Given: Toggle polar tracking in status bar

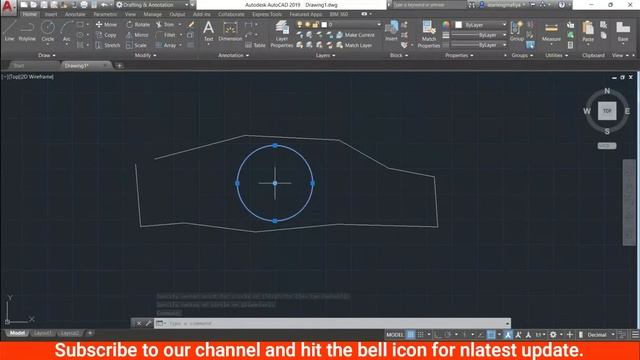Looking at the screenshot, I should [448, 335].
